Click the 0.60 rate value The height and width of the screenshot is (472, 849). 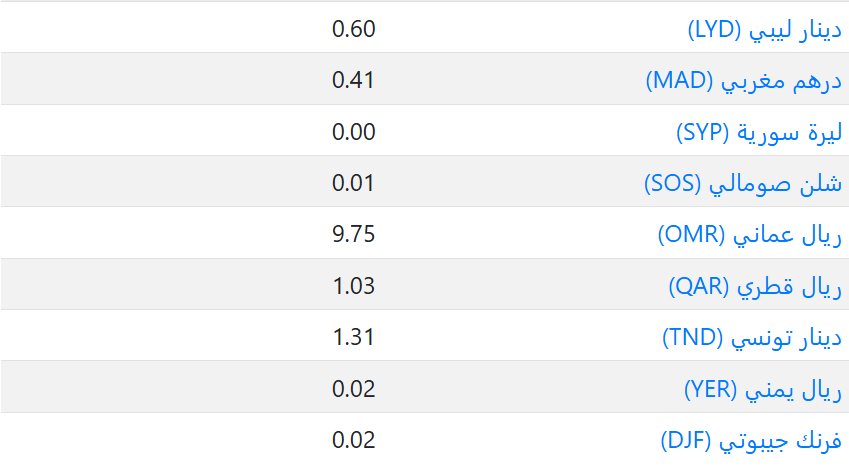[353, 28]
